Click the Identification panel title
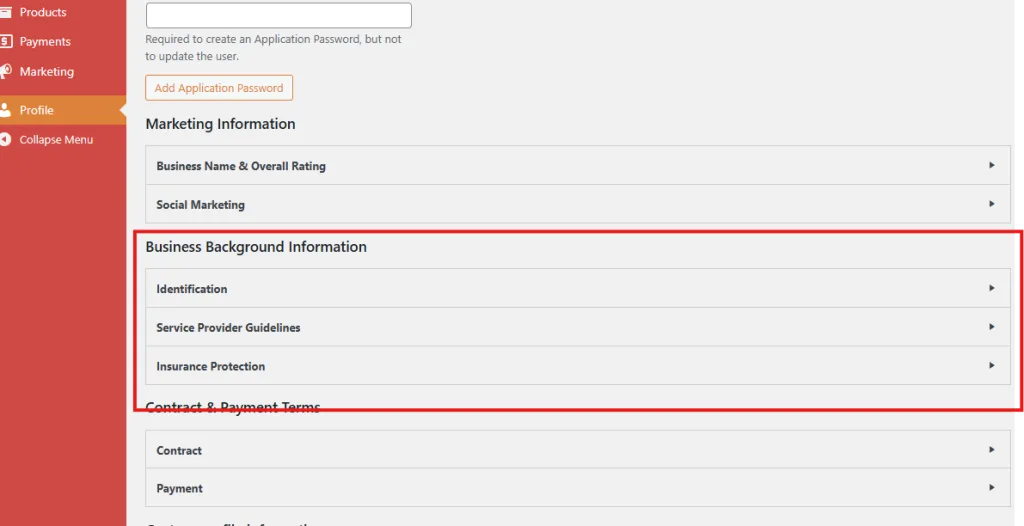Viewport: 1024px width, 526px height. (192, 289)
